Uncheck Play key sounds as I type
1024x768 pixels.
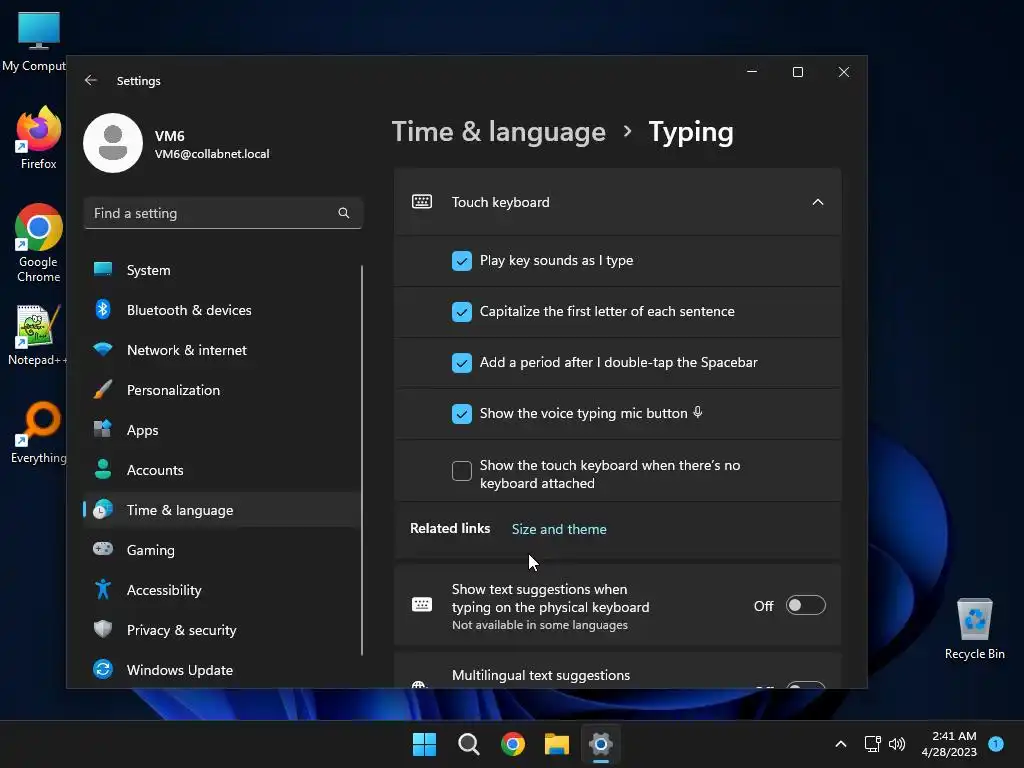coord(462,261)
